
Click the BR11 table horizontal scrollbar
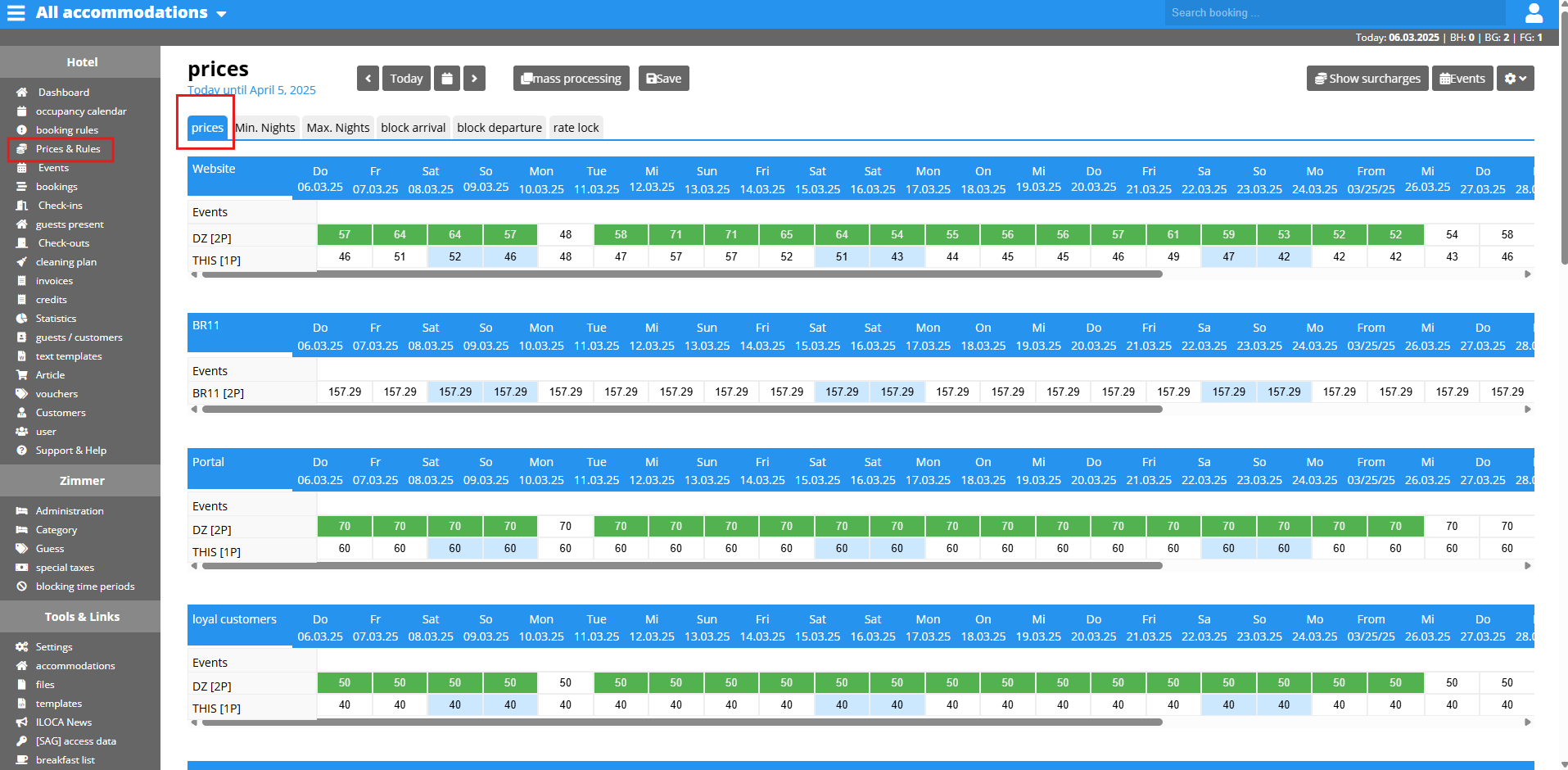(x=682, y=410)
